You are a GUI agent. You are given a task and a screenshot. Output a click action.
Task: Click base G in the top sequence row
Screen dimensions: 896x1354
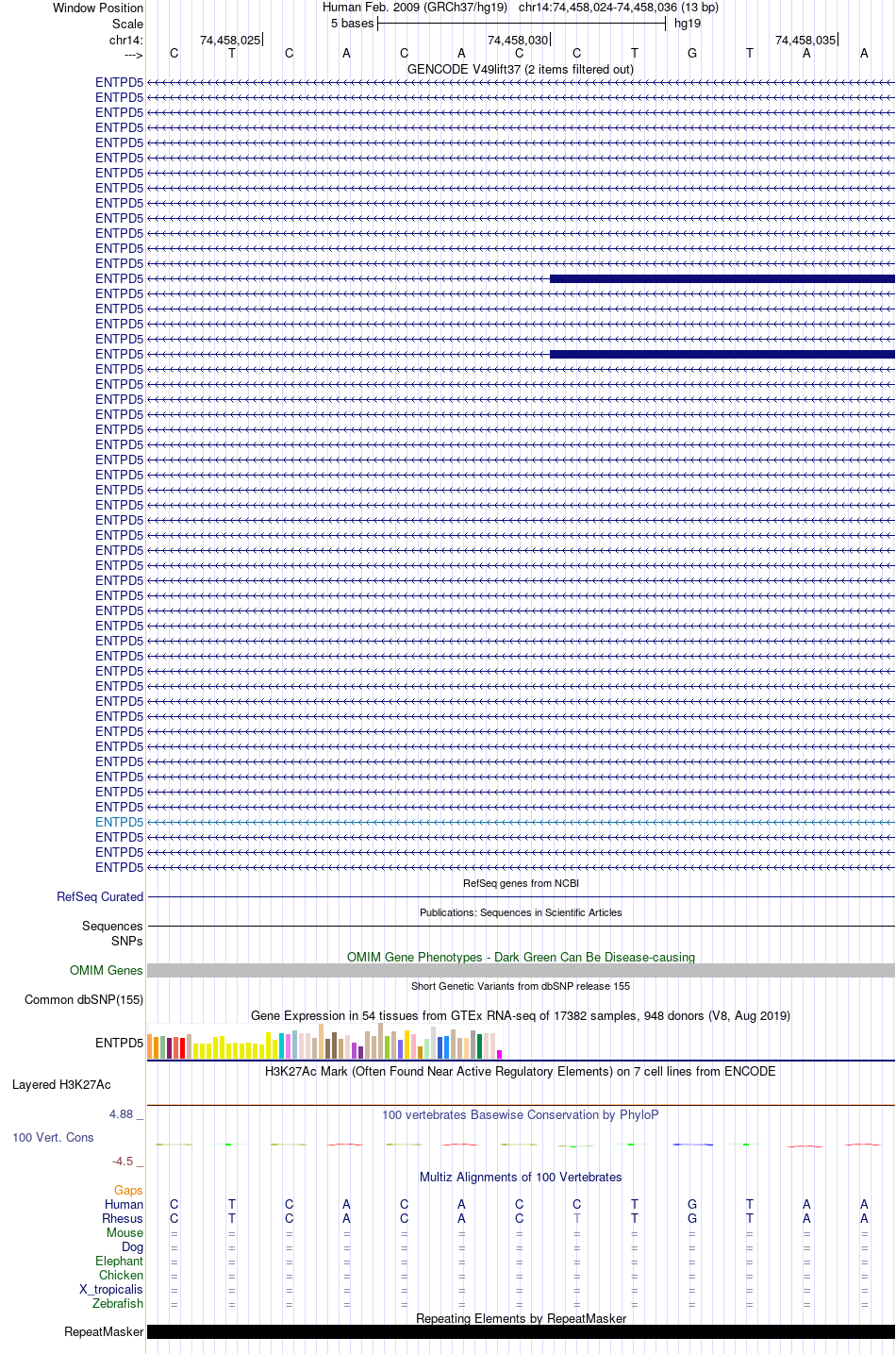coord(692,53)
